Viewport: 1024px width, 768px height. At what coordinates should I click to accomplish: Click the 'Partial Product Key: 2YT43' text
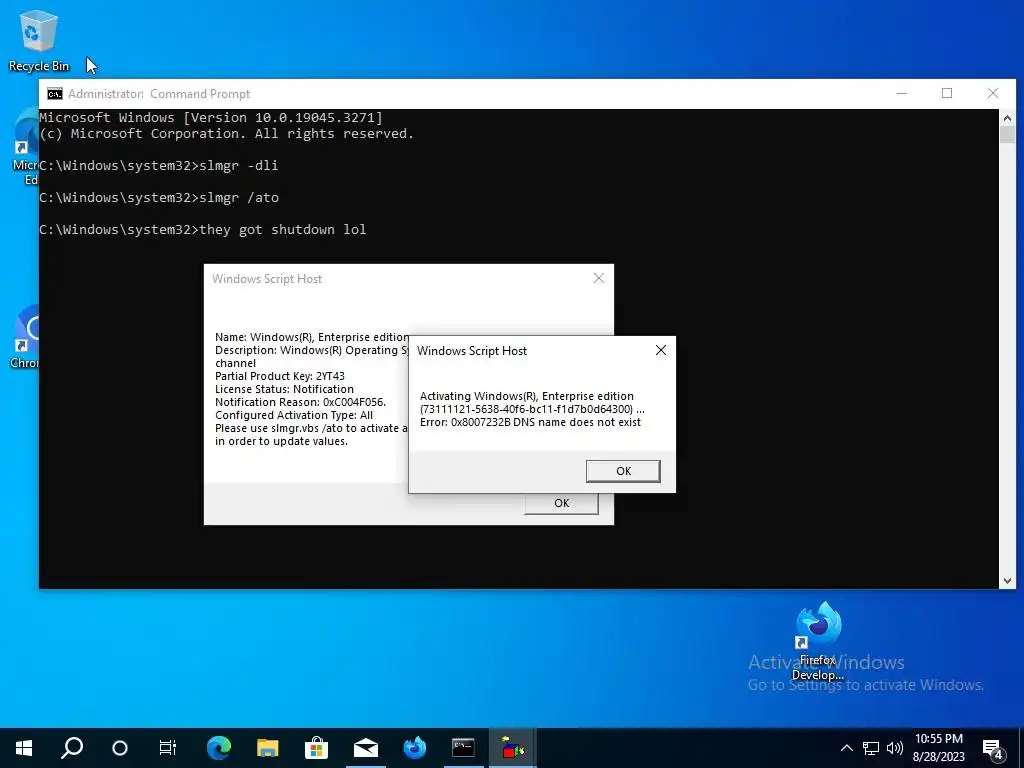click(280, 376)
